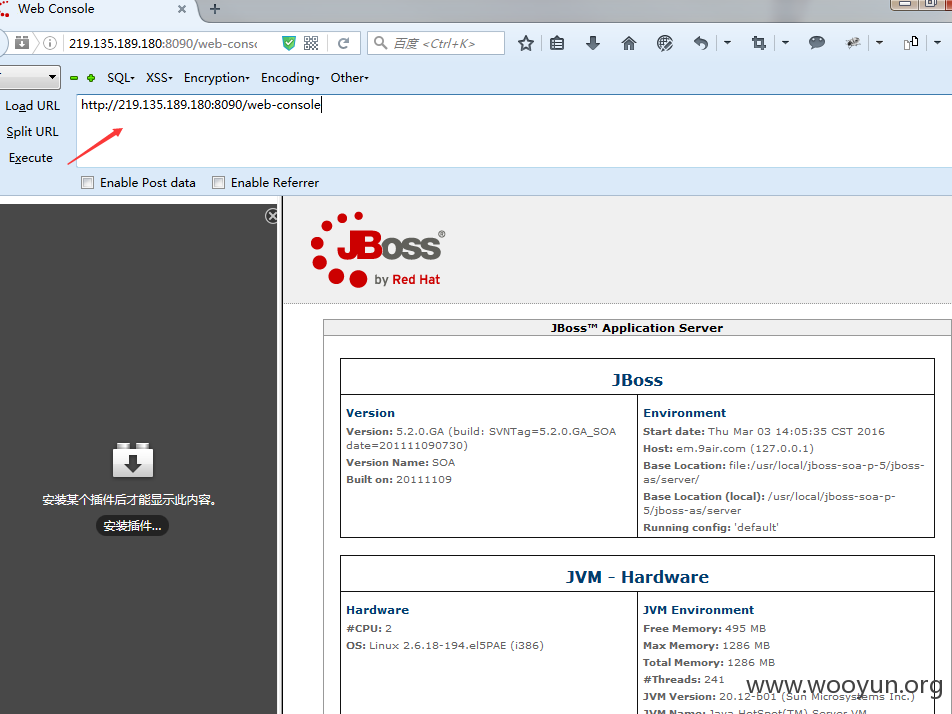Click the 'Built on: 20111109' text
The image size is (952, 714).
399,480
